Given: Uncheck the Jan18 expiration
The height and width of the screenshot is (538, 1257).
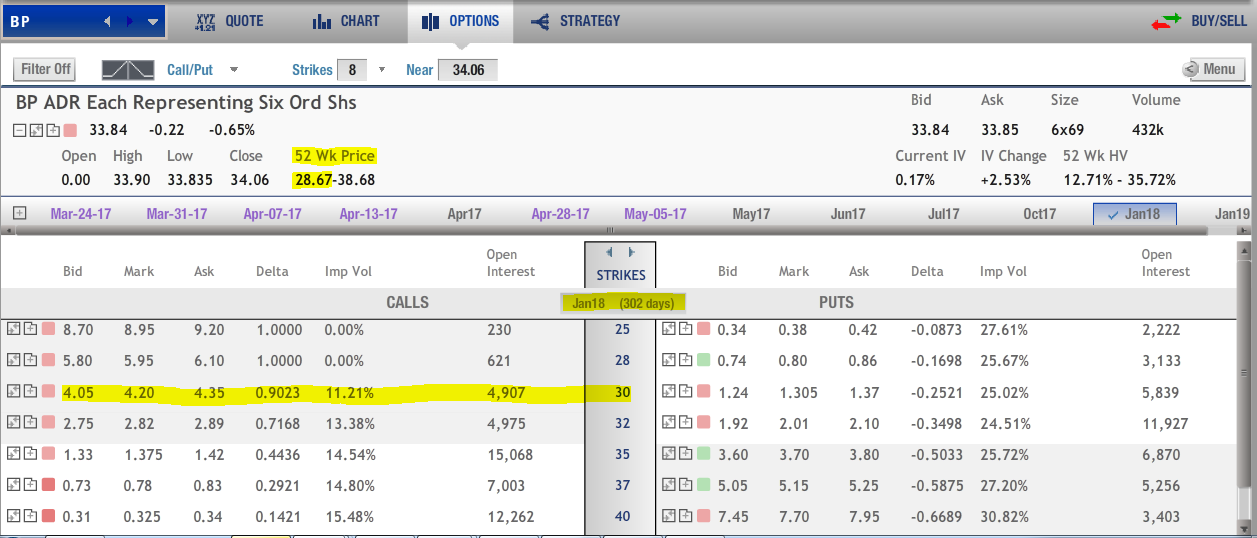Looking at the screenshot, I should click(1135, 214).
